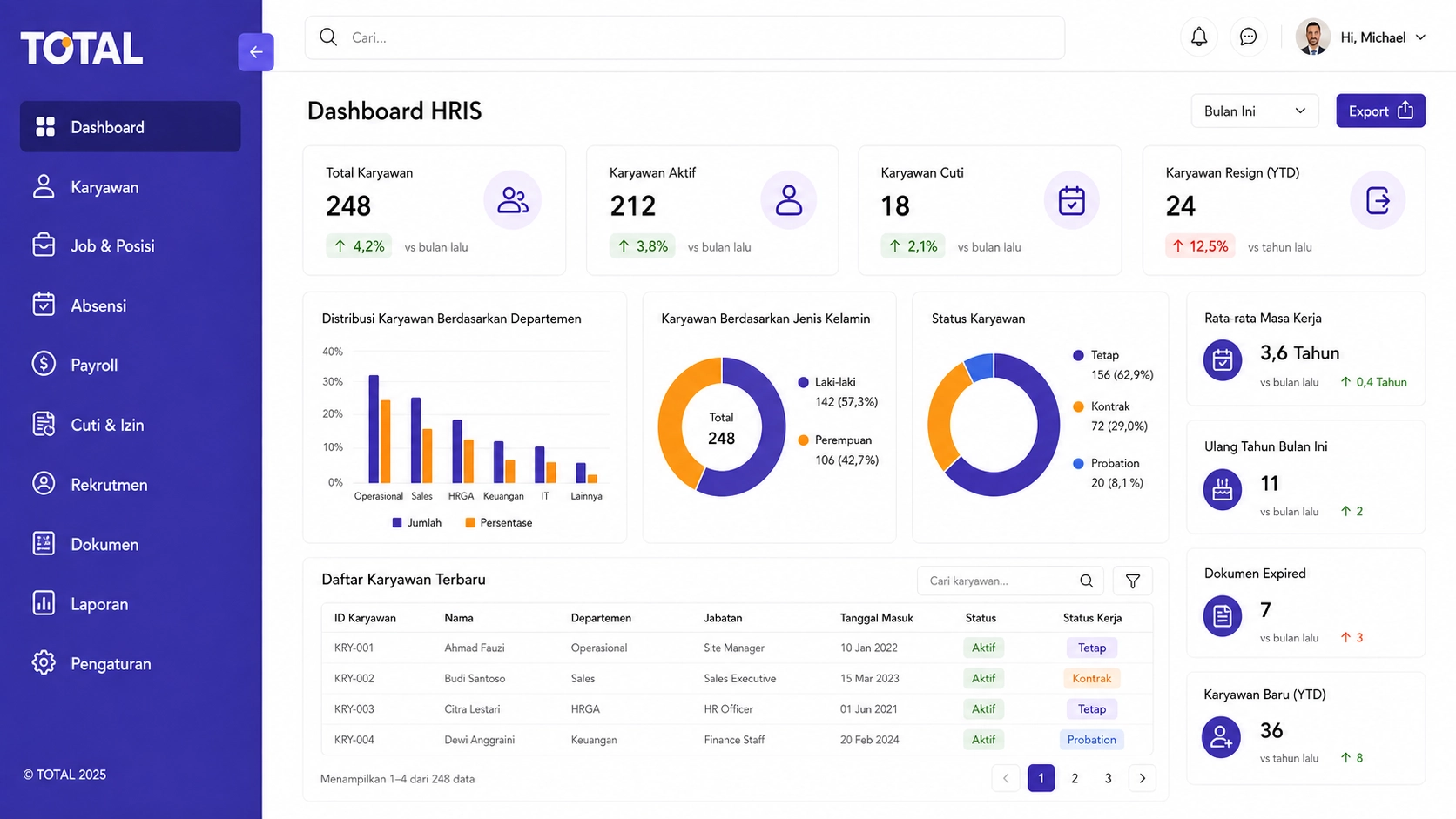Click the Probation legend dot in Status Karyawan
Image resolution: width=1456 pixels, height=819 pixels.
[x=1078, y=463]
